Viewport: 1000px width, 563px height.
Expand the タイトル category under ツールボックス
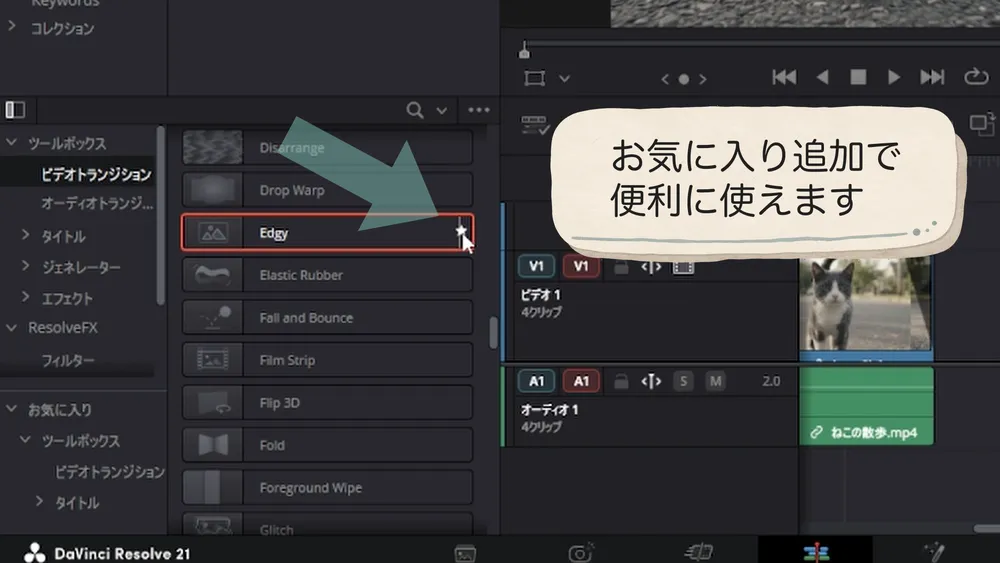point(26,235)
